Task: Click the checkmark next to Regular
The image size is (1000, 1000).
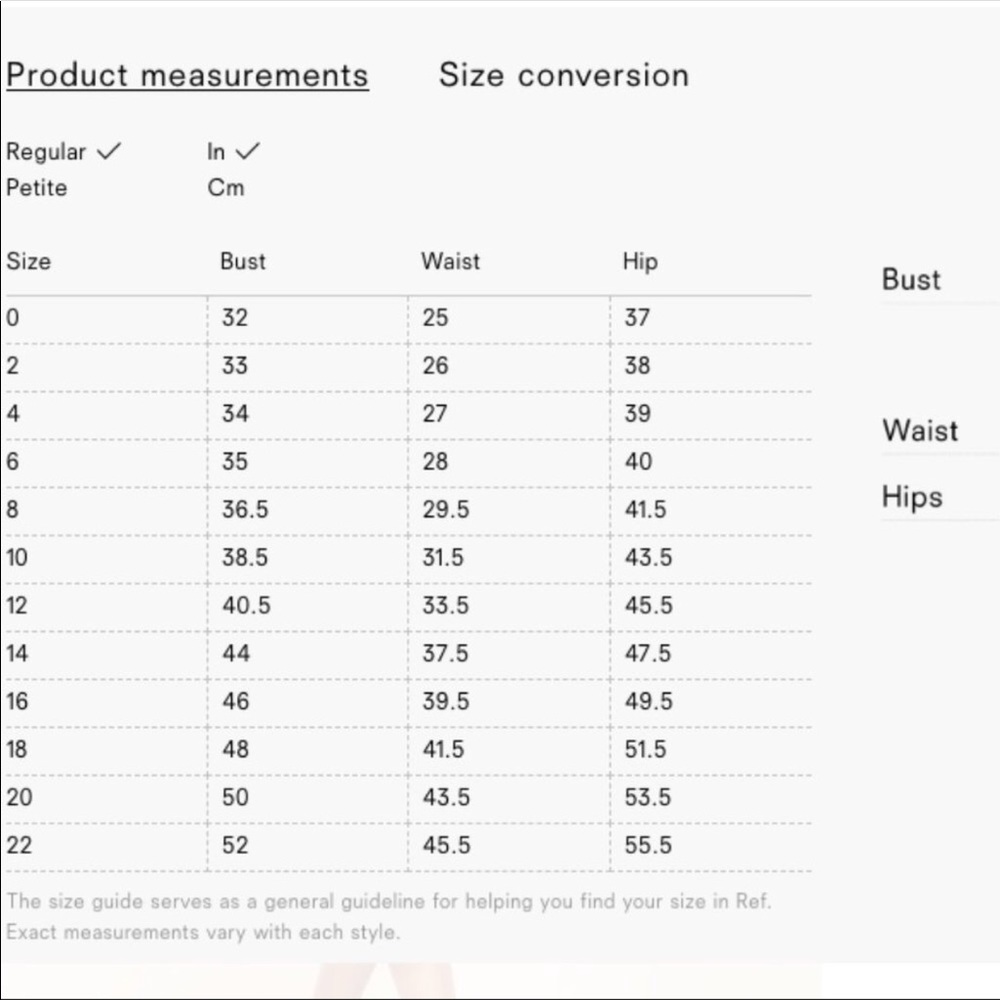Action: point(108,151)
